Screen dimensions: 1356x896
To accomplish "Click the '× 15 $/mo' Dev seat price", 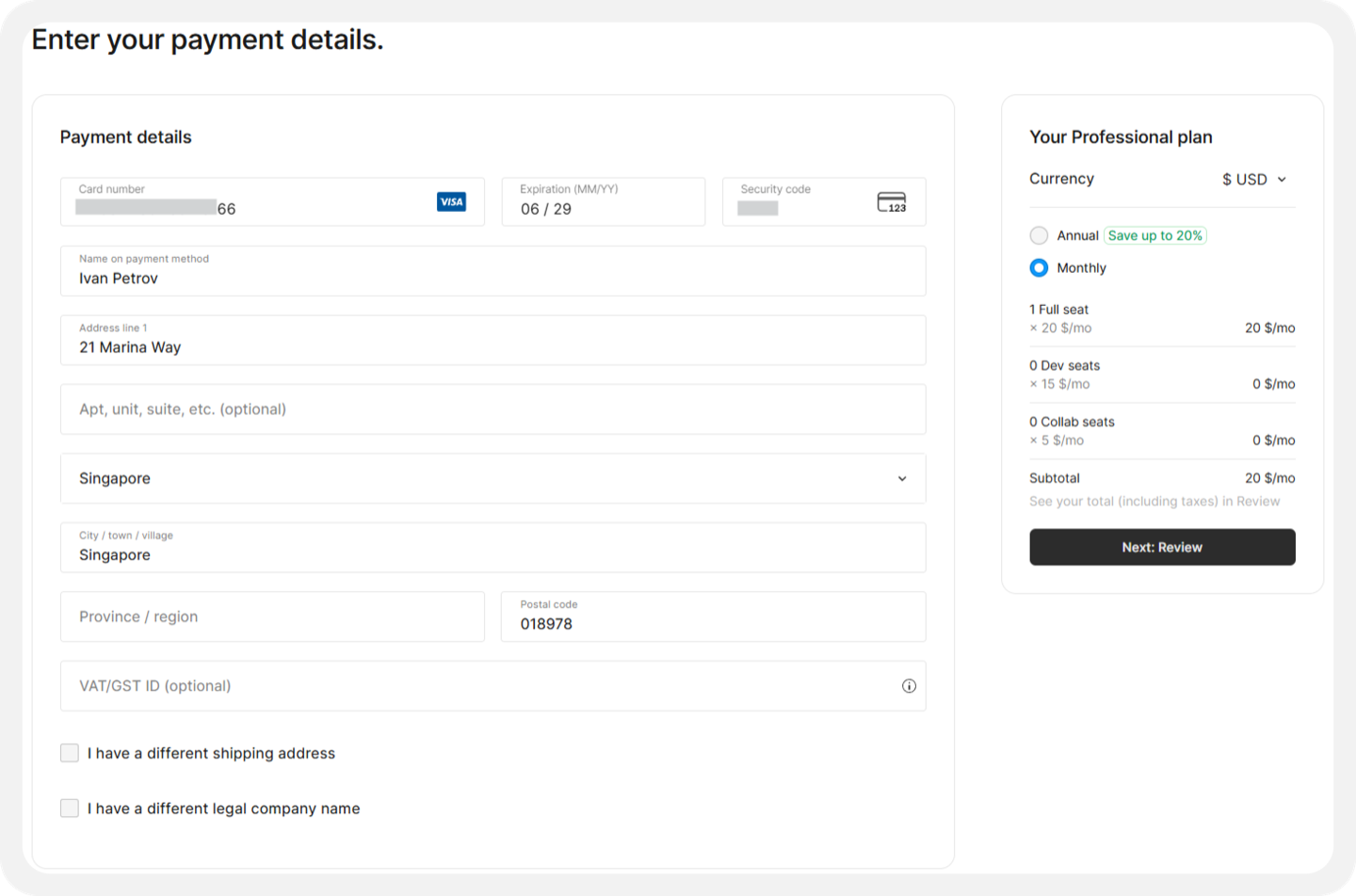I will (1059, 384).
